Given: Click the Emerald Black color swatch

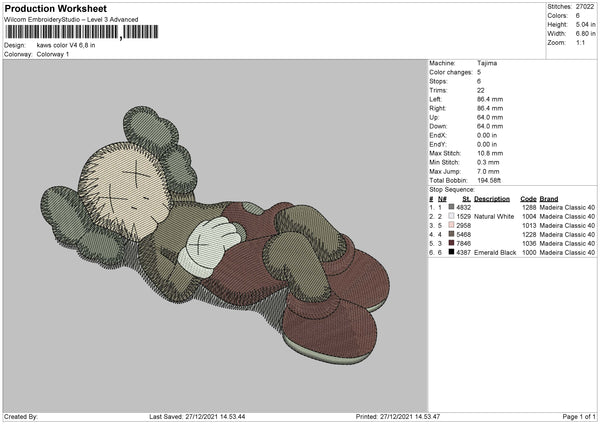Looking at the screenshot, I should (x=452, y=252).
